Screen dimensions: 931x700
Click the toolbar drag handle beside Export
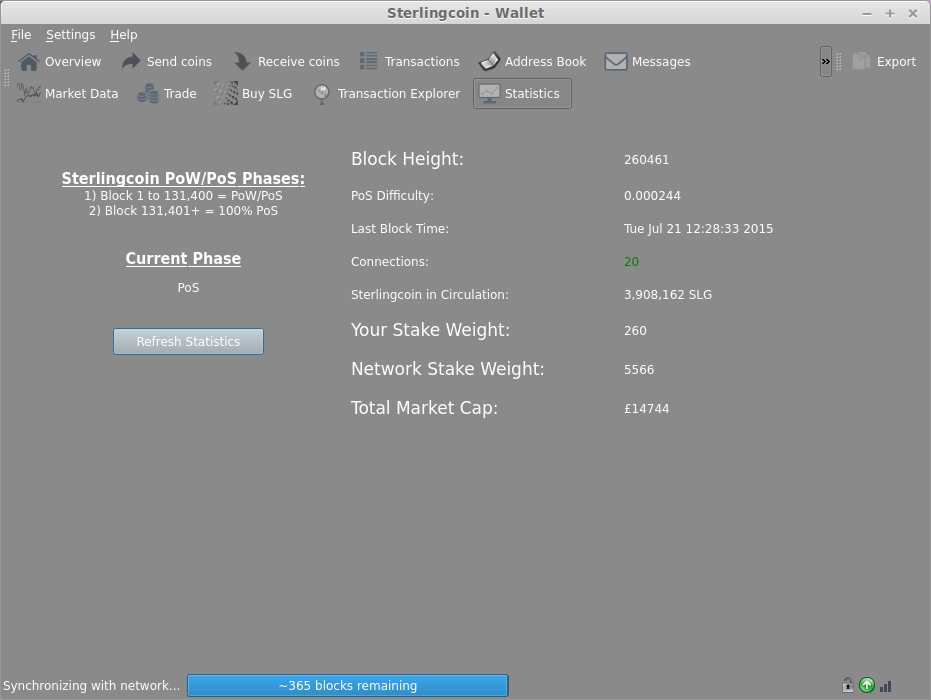[x=839, y=61]
